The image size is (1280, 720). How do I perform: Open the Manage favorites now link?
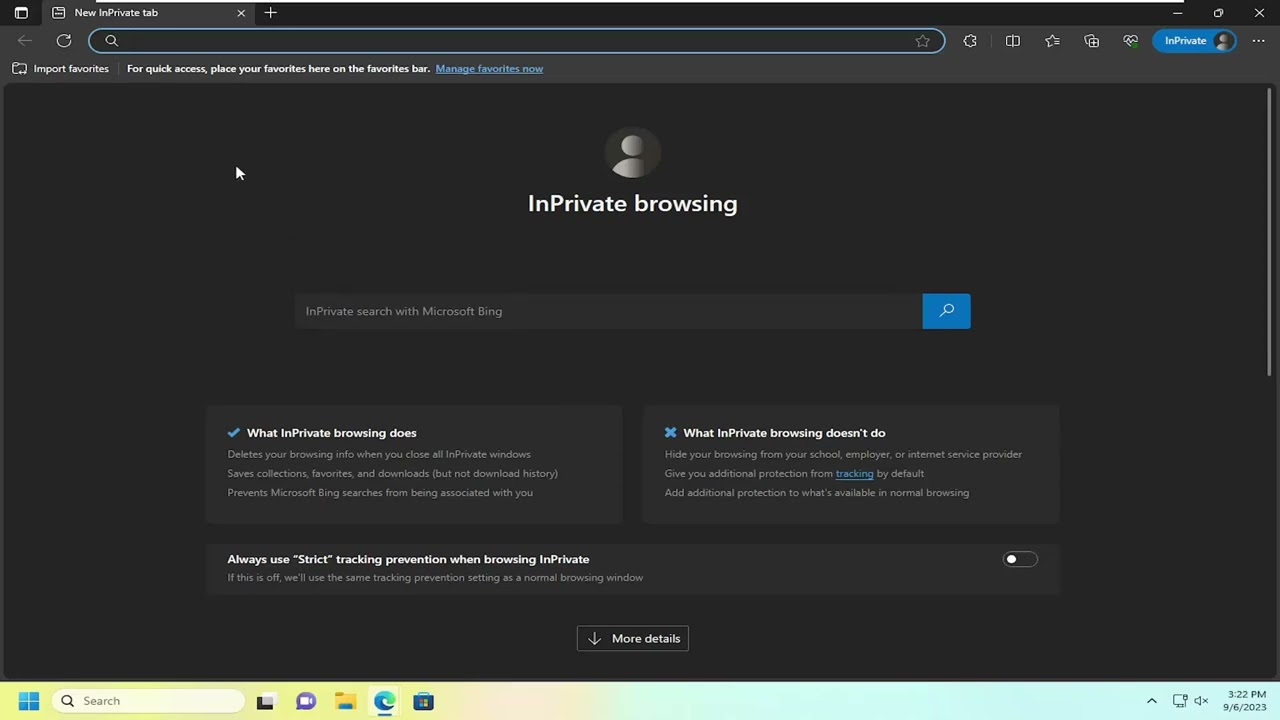(x=489, y=69)
